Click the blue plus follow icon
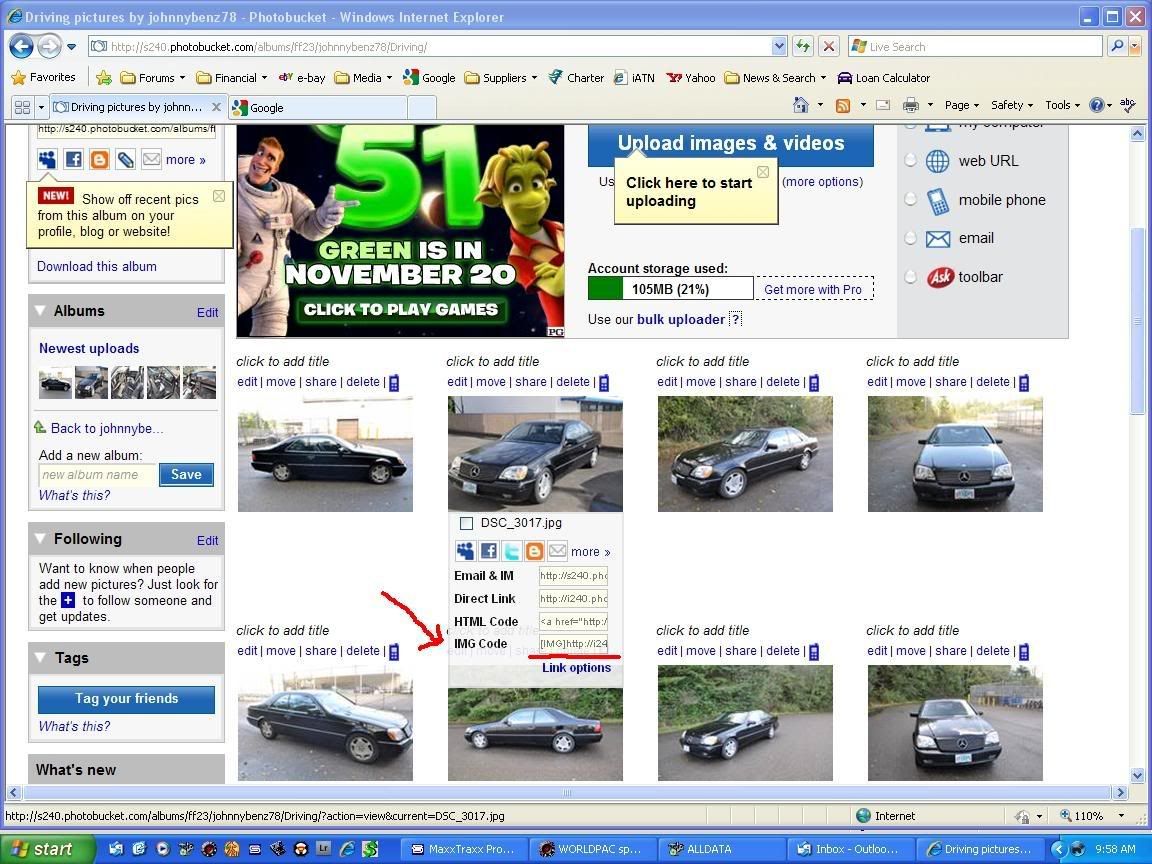 (68, 600)
